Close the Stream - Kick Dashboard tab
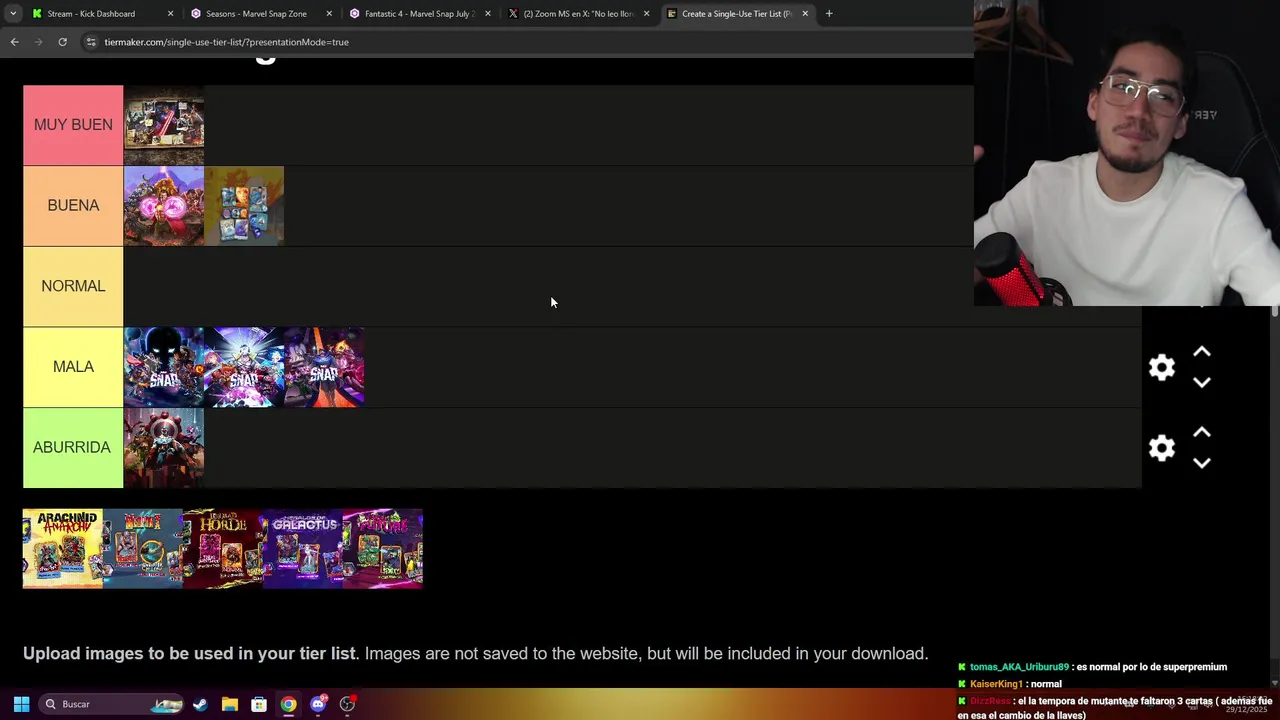Viewport: 1280px width, 720px height. (x=170, y=14)
